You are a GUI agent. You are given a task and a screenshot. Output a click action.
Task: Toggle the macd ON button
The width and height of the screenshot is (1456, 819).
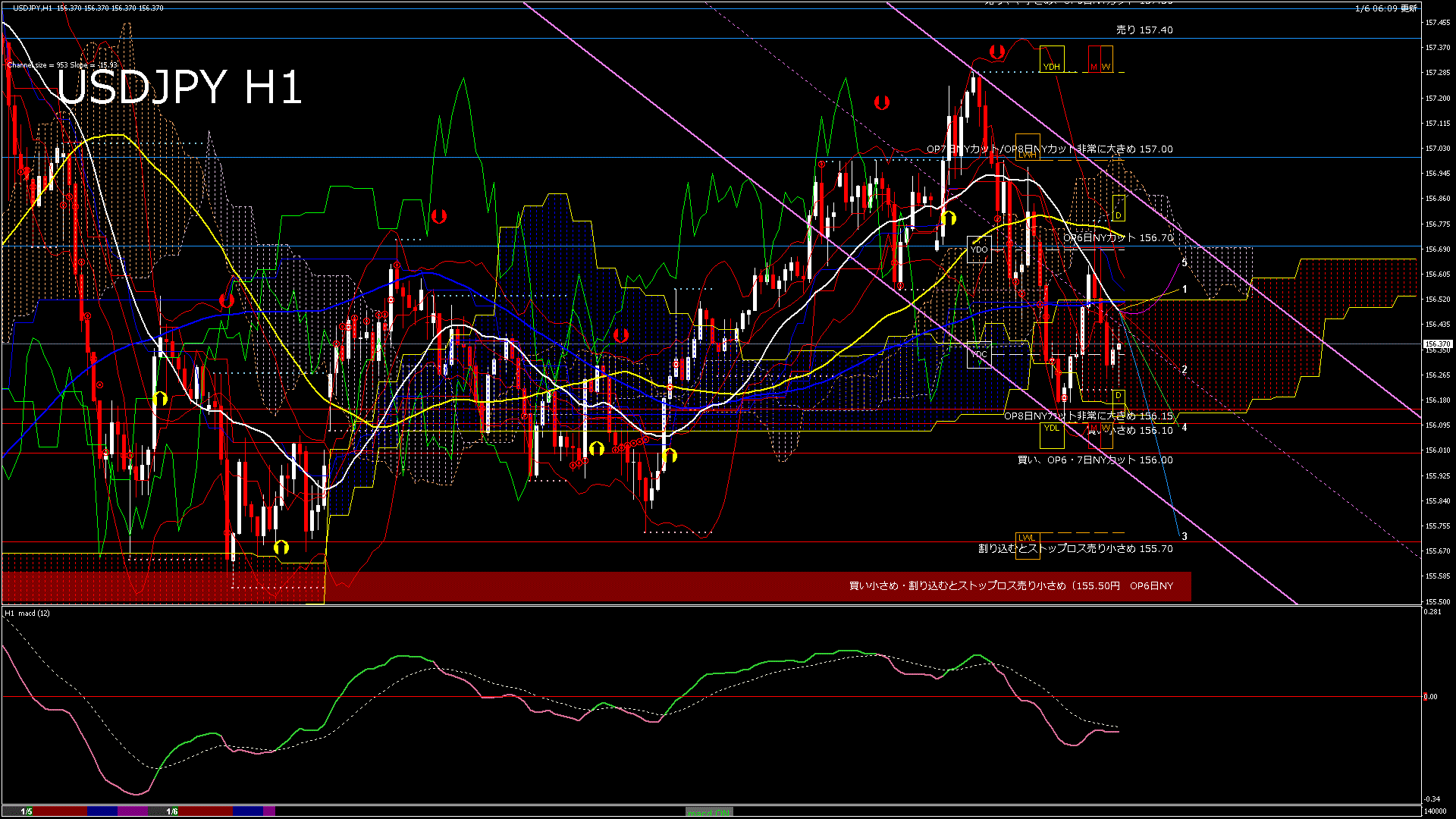coord(708,812)
